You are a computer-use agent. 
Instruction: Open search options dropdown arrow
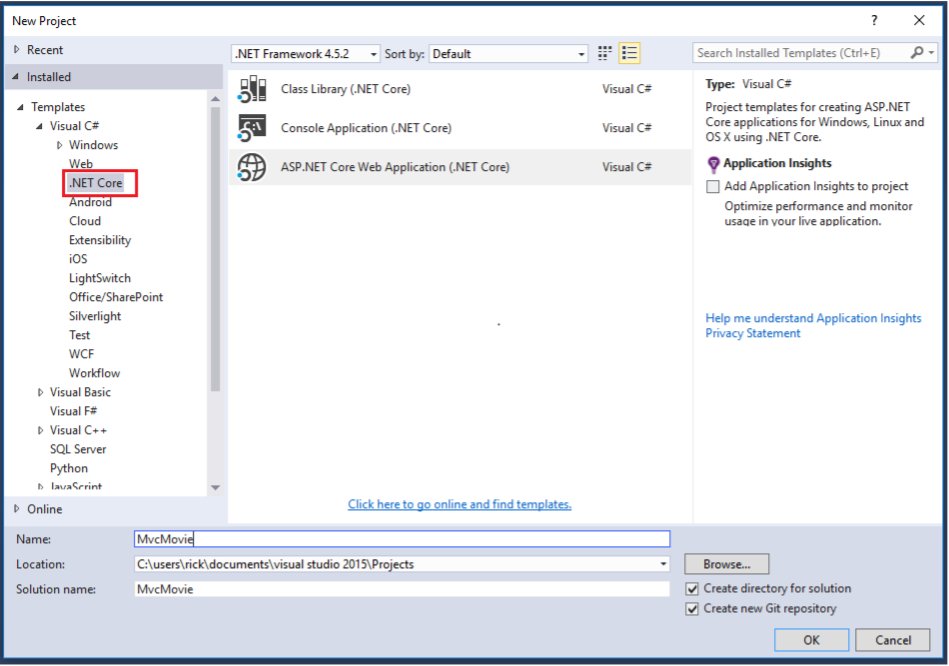click(931, 53)
